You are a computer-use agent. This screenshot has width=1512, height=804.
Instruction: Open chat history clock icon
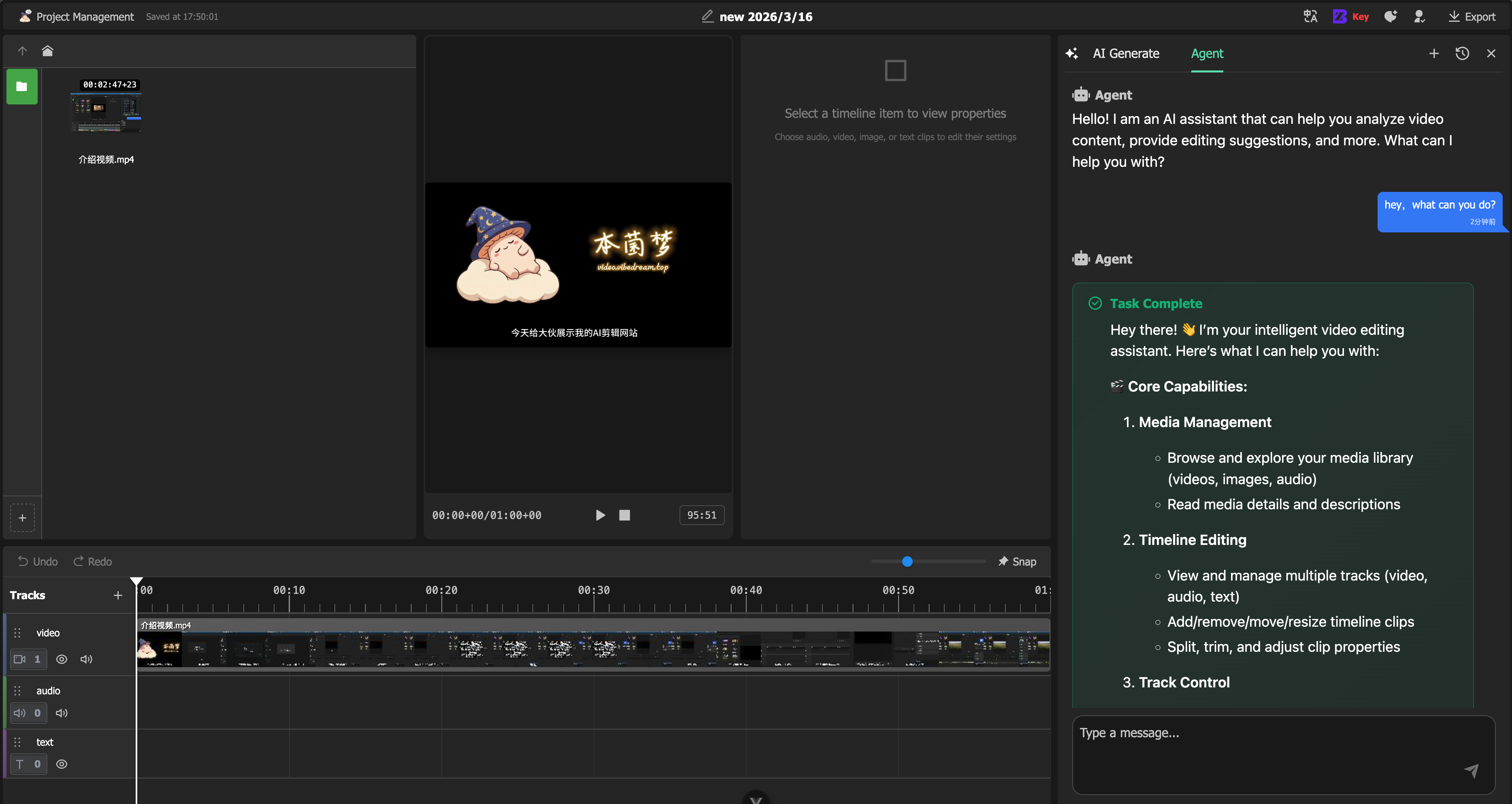tap(1462, 53)
